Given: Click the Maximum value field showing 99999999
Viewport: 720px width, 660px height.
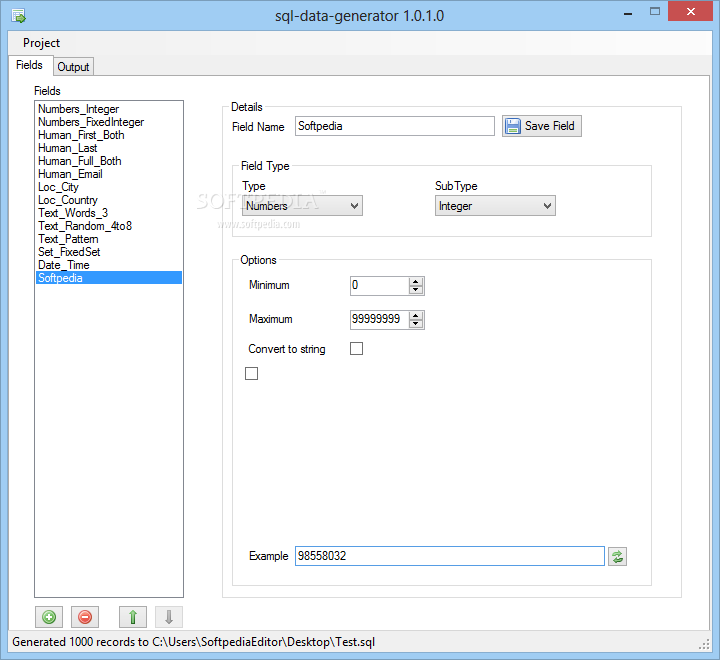Looking at the screenshot, I should 380,319.
